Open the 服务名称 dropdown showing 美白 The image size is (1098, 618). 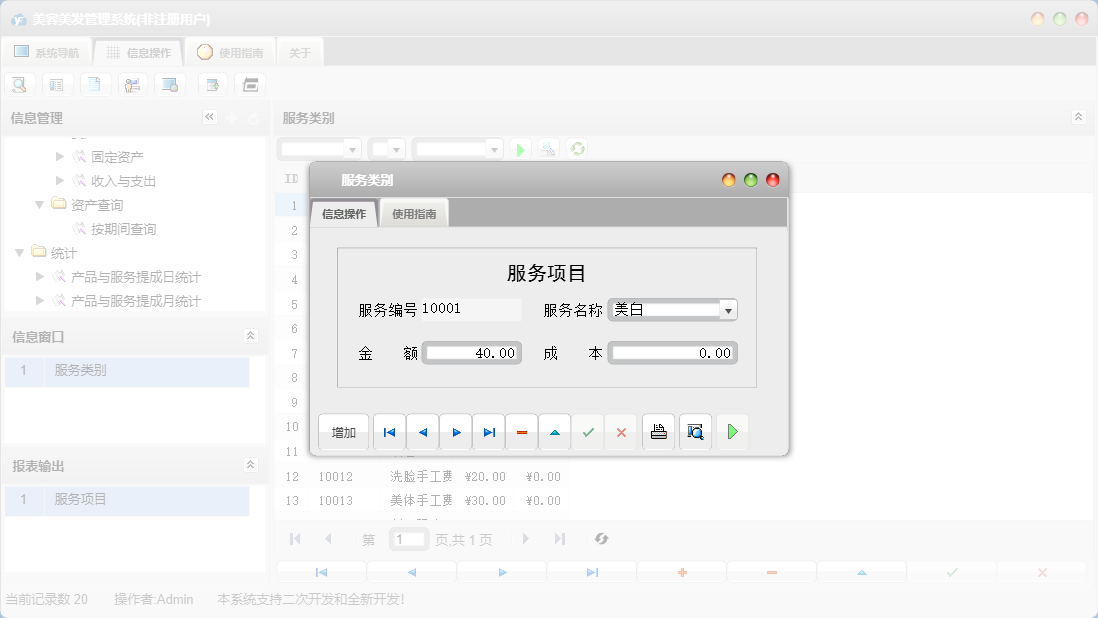(728, 311)
